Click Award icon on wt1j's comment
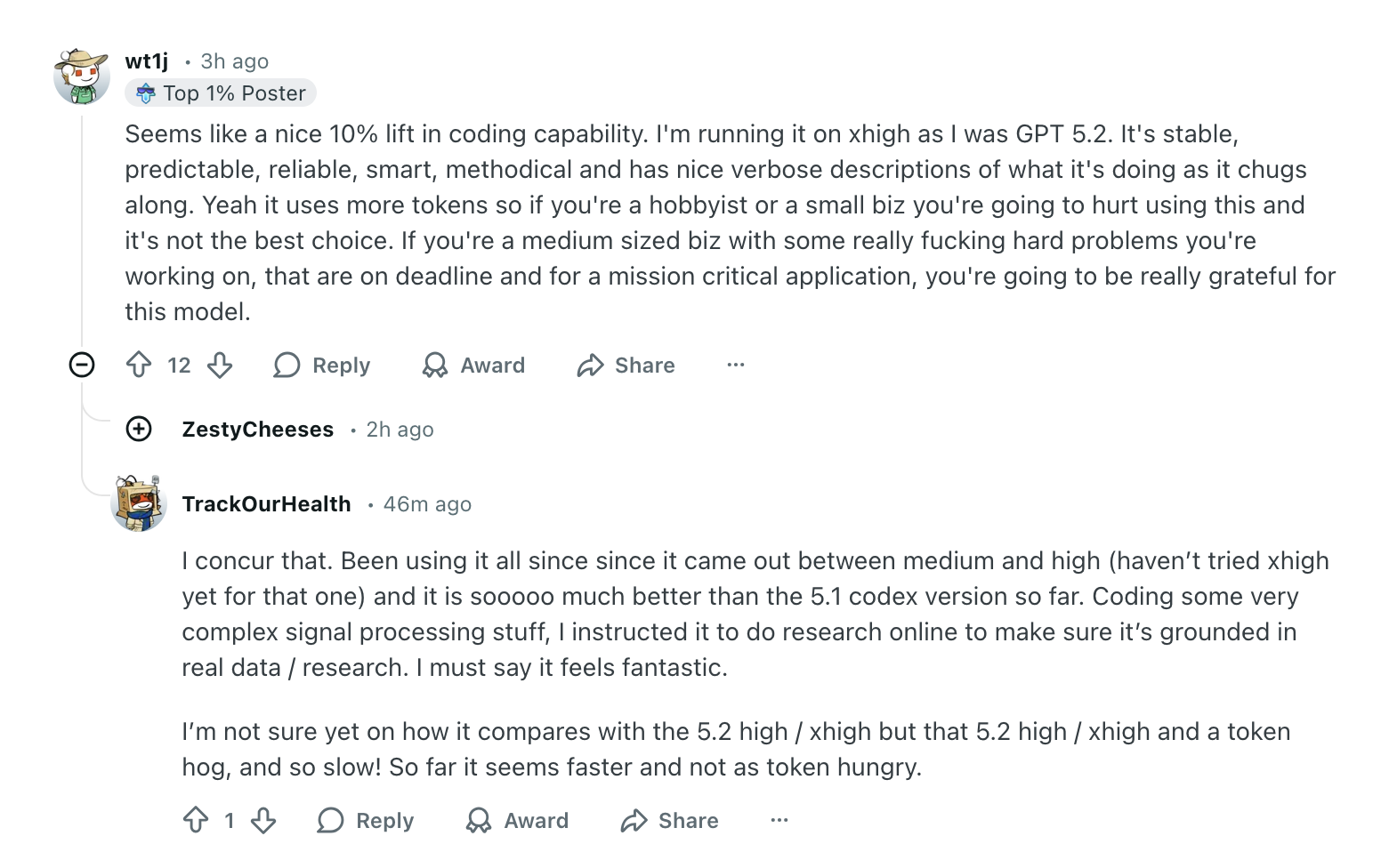This screenshot has width=1381, height=868. 435,365
